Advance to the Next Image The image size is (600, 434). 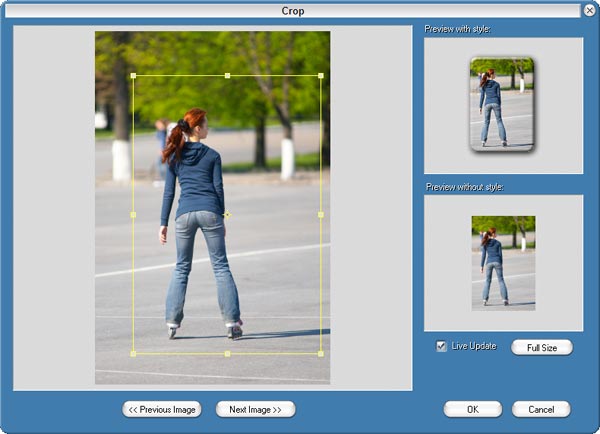coord(255,410)
